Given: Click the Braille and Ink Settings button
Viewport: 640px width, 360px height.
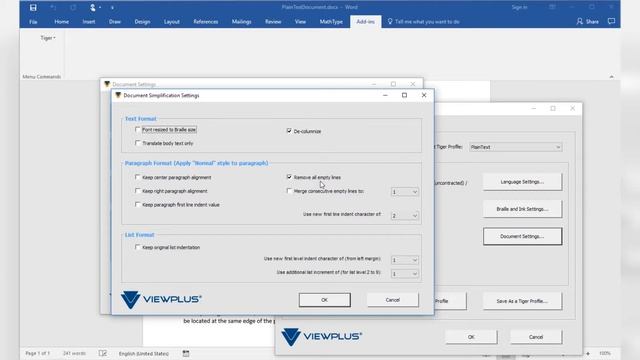Looking at the screenshot, I should click(522, 209).
